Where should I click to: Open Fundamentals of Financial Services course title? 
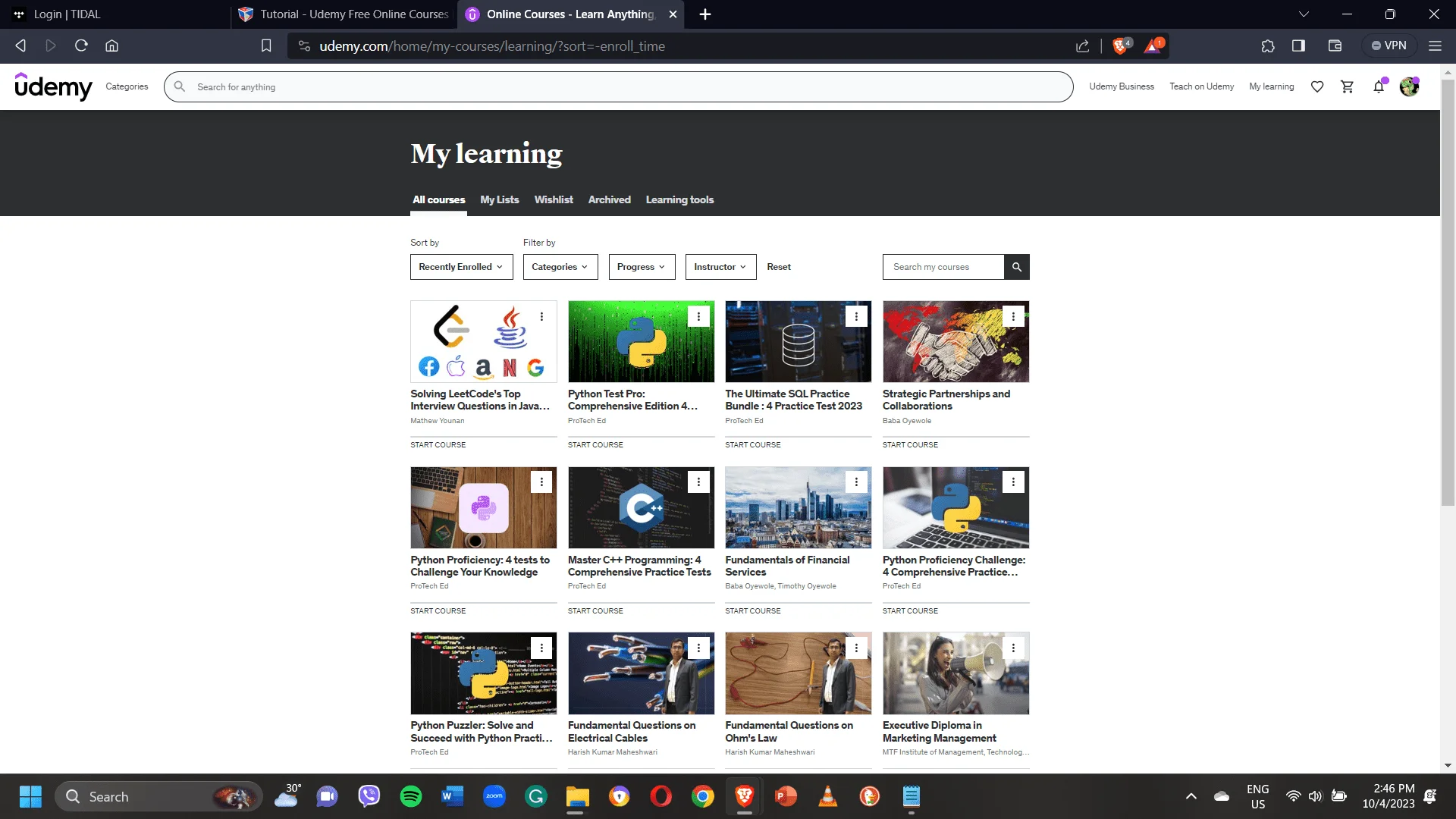[x=787, y=566]
